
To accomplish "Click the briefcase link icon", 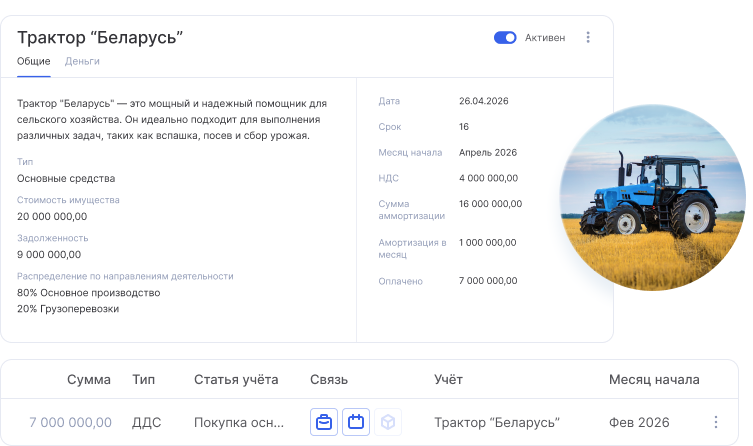I will tap(324, 422).
